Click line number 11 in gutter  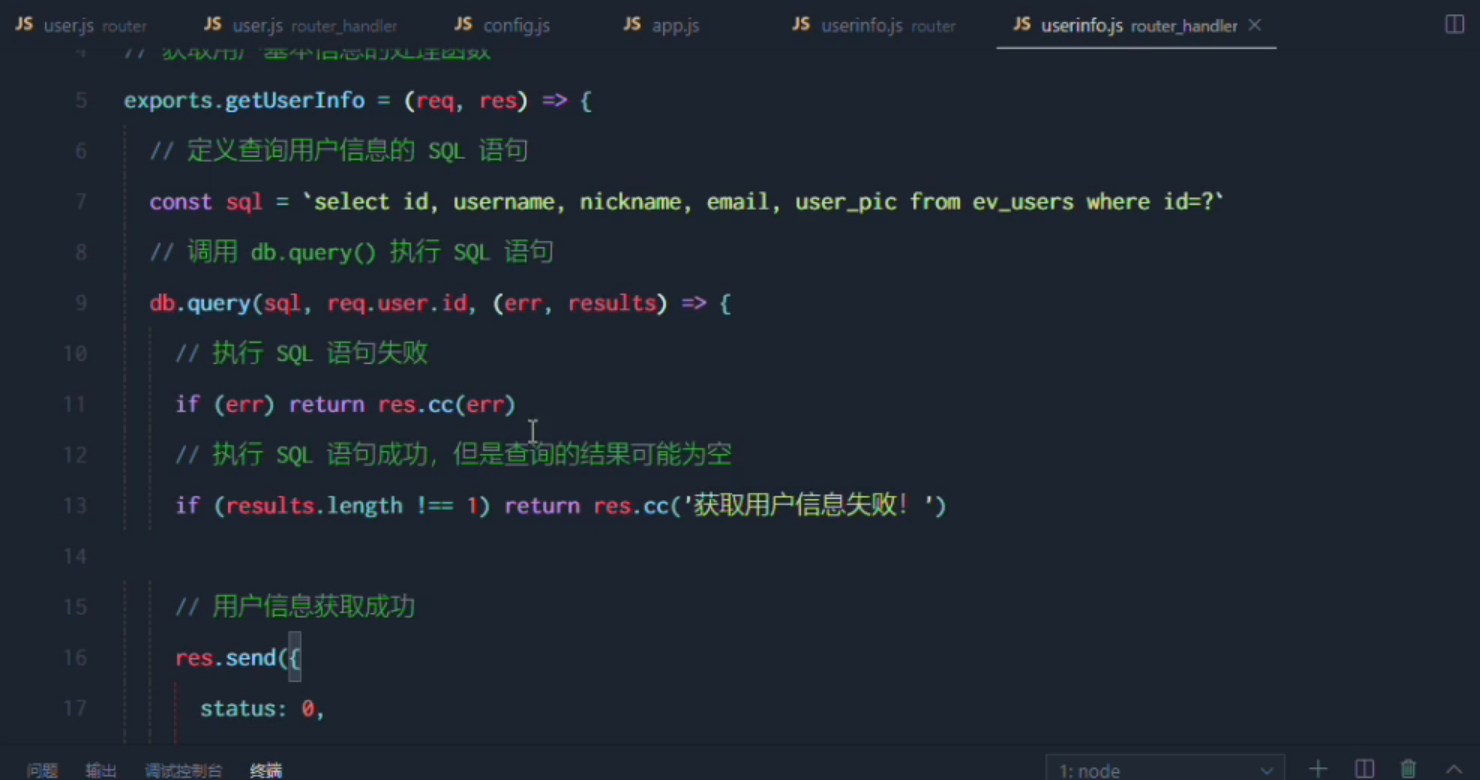pos(76,404)
